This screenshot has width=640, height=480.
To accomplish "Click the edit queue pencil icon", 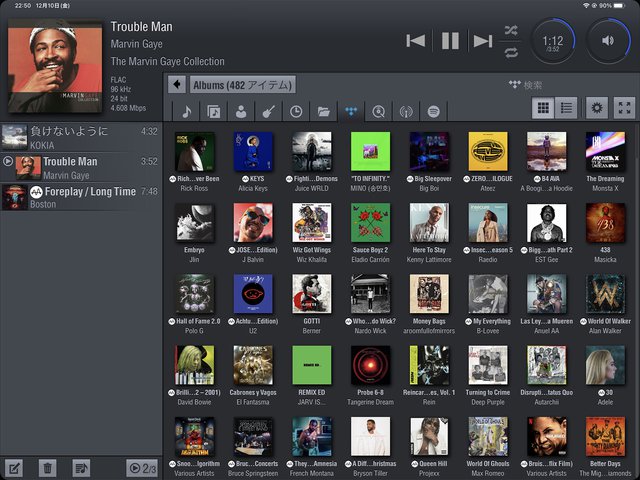I will [14, 467].
